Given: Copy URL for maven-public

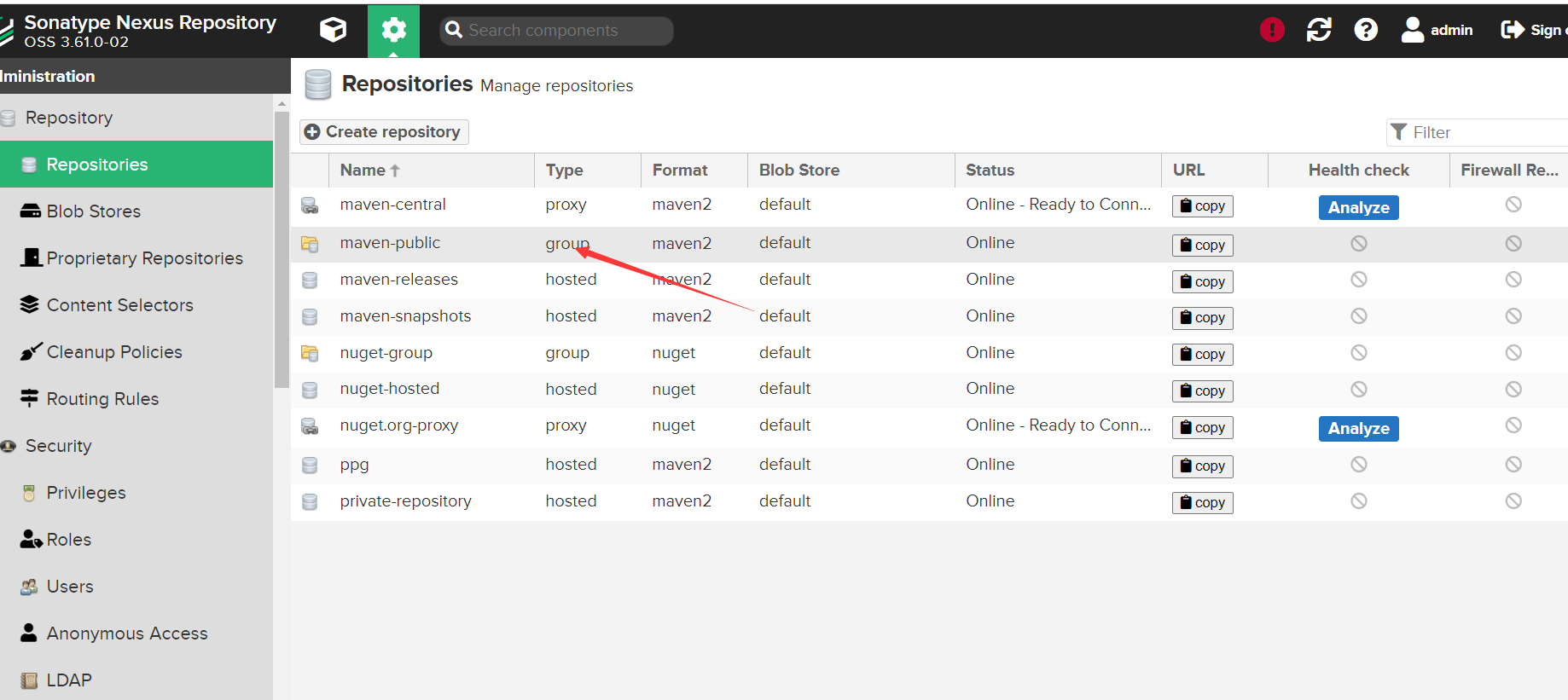Looking at the screenshot, I should click(x=1202, y=246).
